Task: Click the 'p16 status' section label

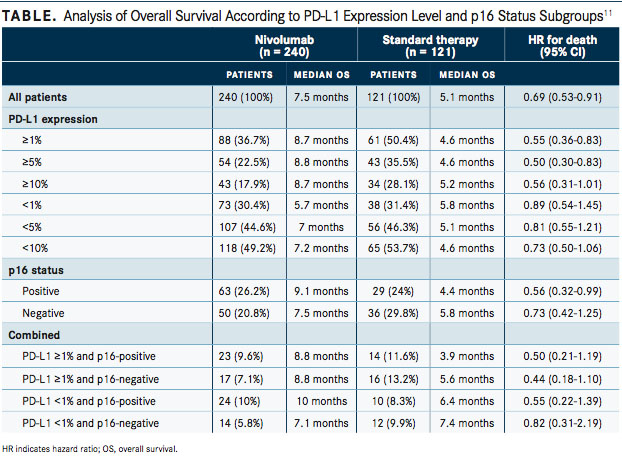Action: pos(36,270)
